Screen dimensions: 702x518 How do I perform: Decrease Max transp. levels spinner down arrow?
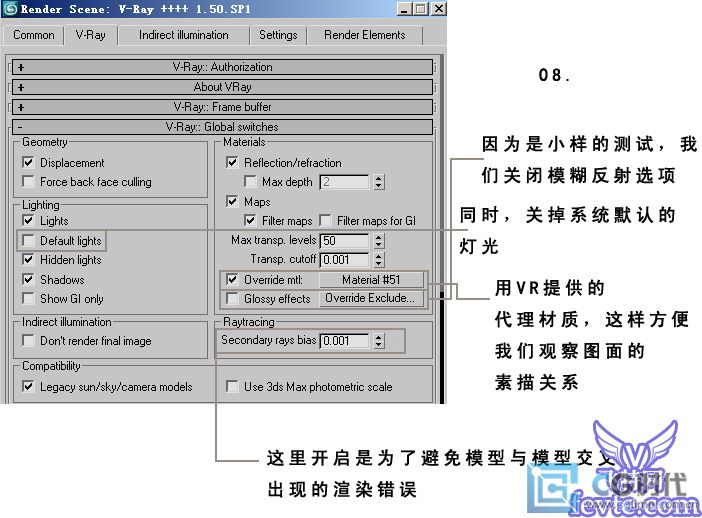(x=379, y=244)
